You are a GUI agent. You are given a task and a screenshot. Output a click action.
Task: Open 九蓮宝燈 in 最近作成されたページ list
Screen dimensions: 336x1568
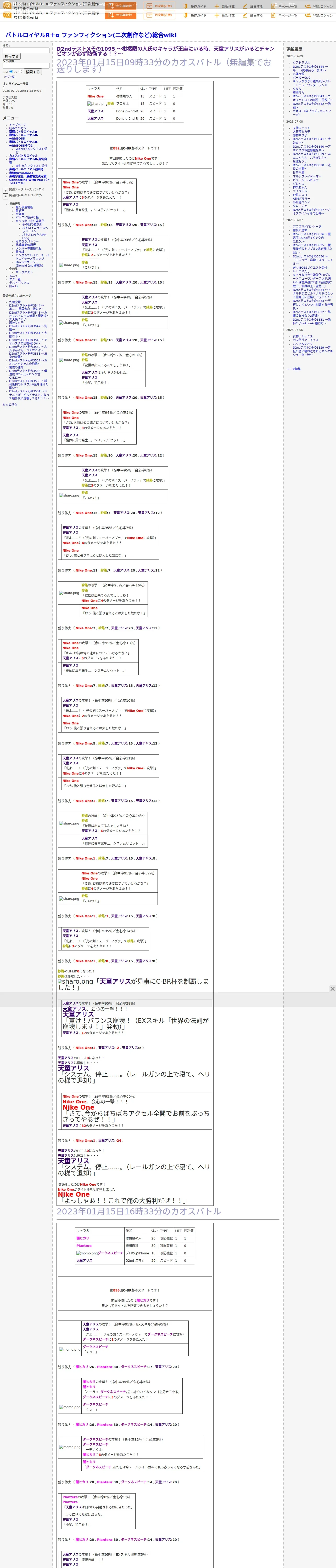tap(15, 302)
